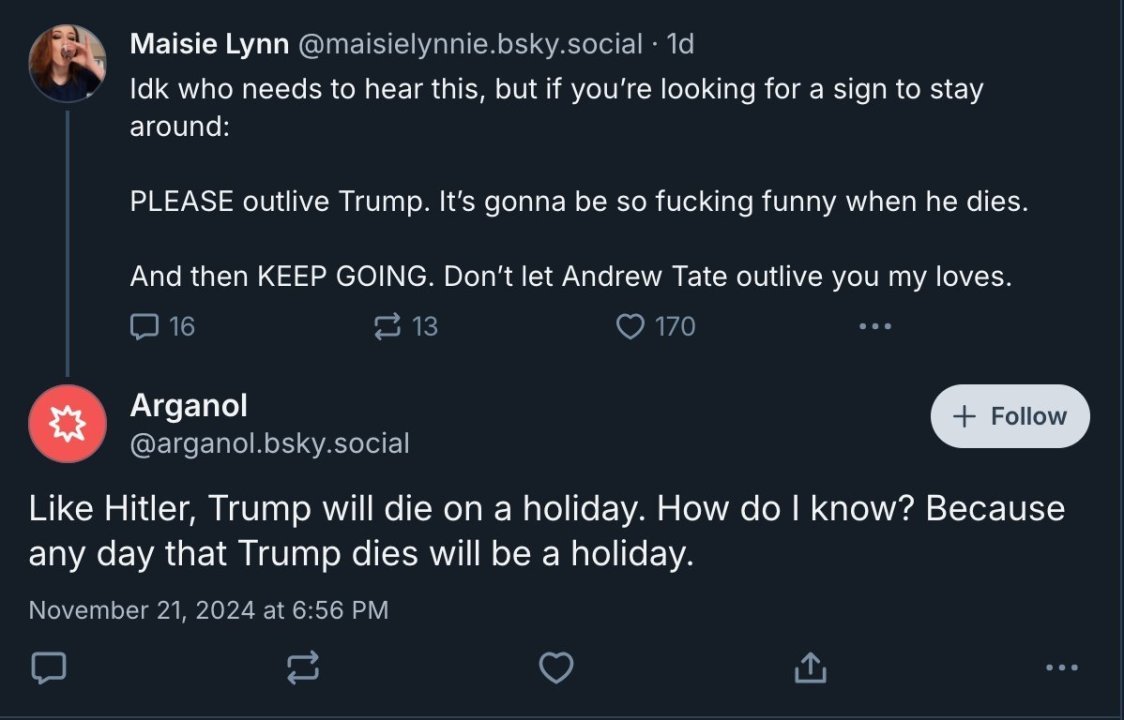The image size is (1124, 720).
Task: Open more options on Maisie Lynn's post
Action: (x=874, y=326)
